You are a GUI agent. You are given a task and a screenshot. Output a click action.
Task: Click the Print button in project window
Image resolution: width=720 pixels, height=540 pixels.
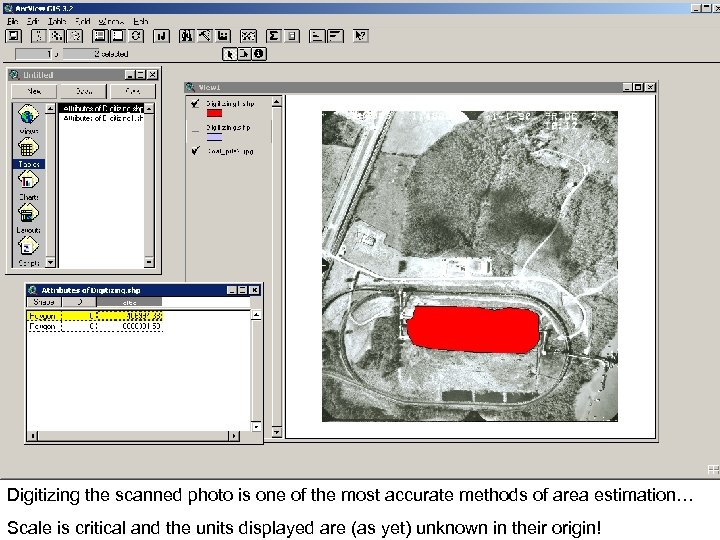(133, 91)
